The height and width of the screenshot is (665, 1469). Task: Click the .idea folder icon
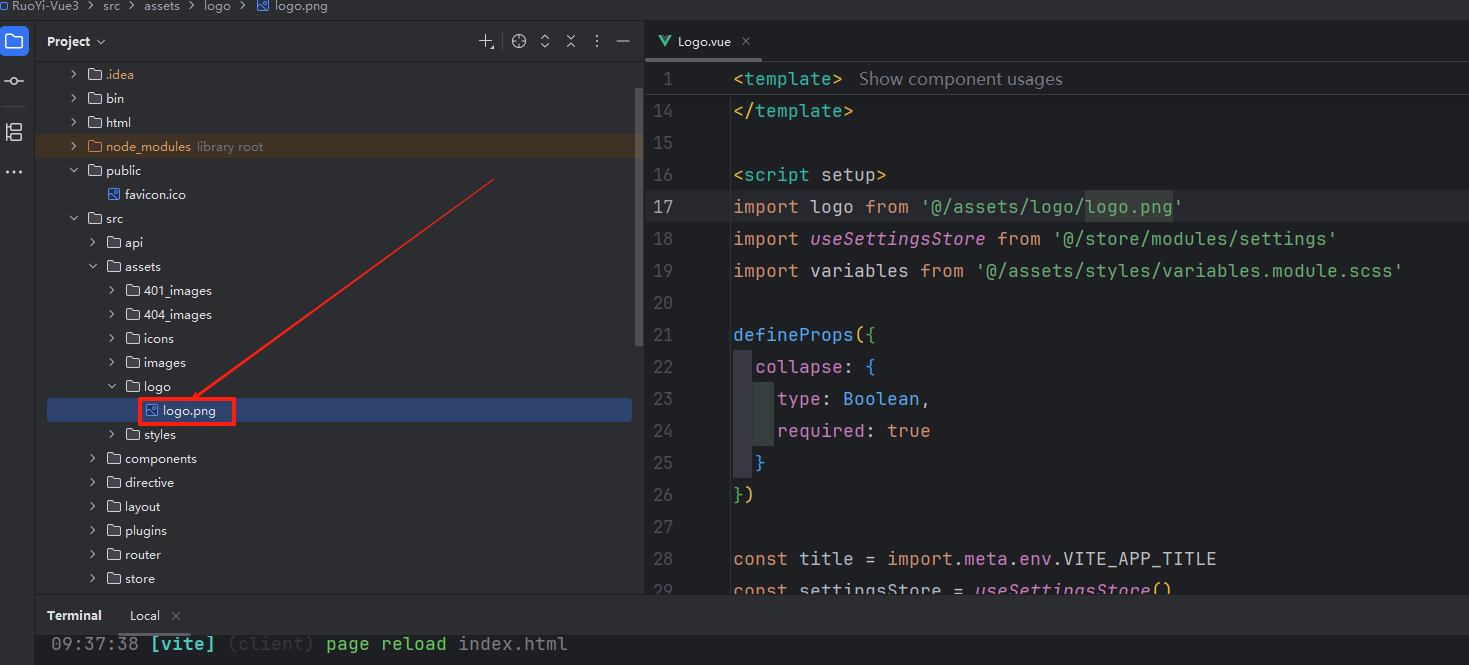point(95,75)
